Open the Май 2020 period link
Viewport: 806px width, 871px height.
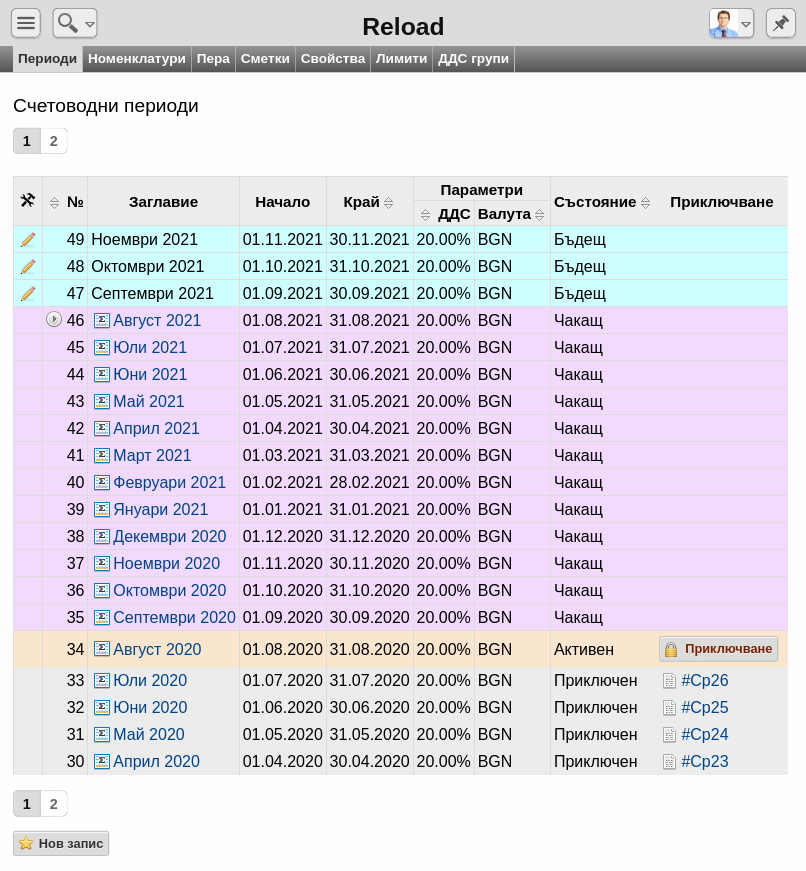pyautogui.click(x=148, y=734)
